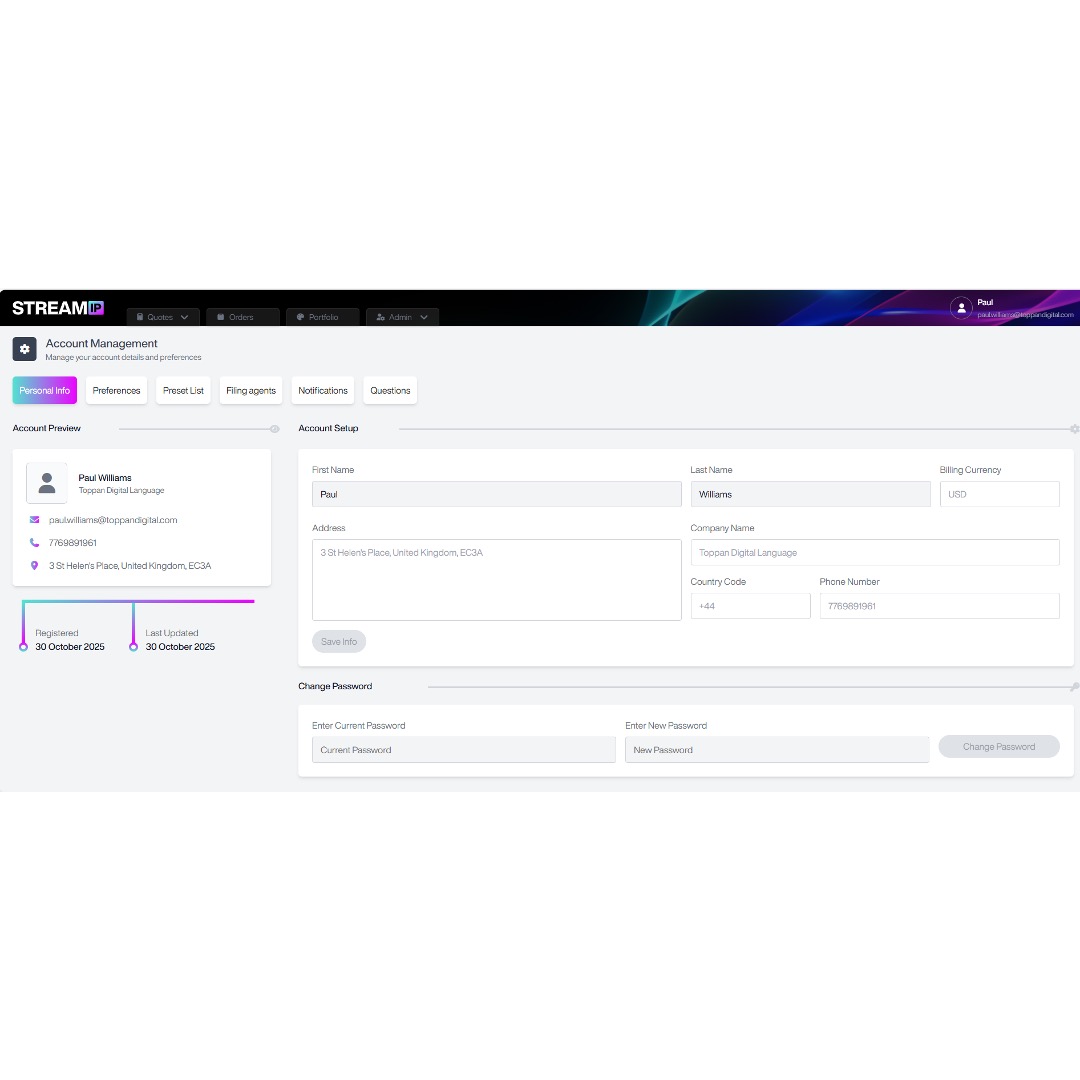Open the Orders menu item
1080x1080 pixels.
(242, 317)
